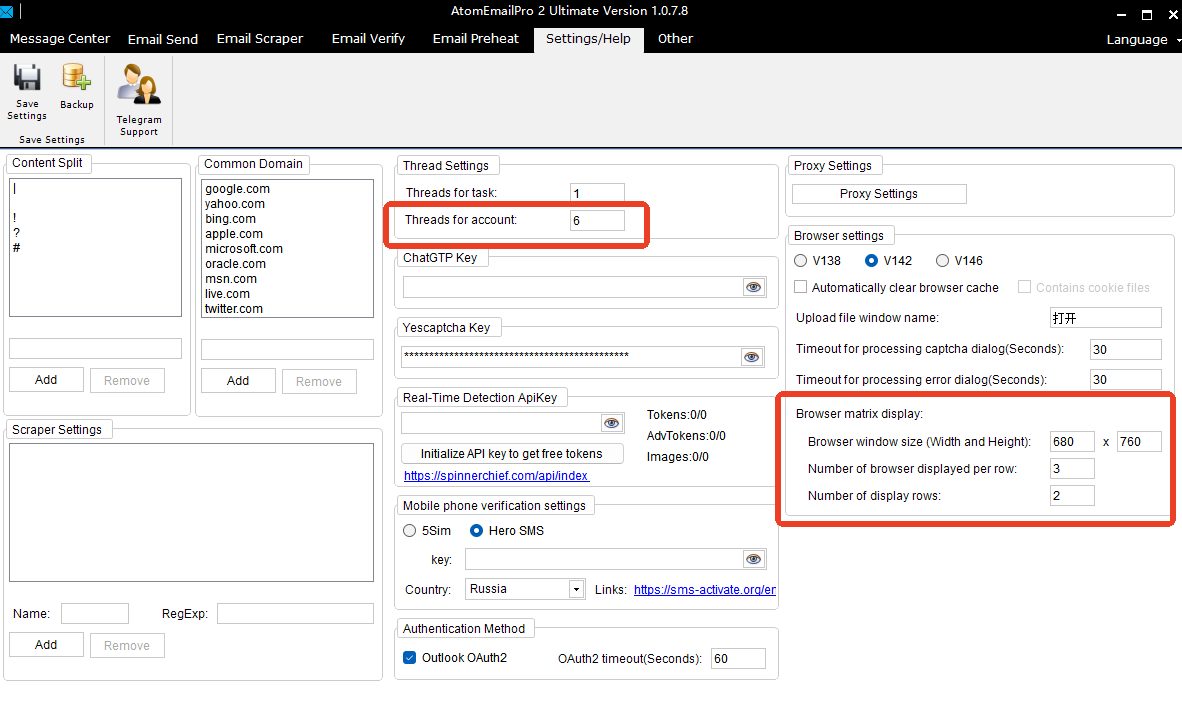Reveal ChatGTP Key with eye icon
This screenshot has width=1182, height=713.
tap(753, 287)
